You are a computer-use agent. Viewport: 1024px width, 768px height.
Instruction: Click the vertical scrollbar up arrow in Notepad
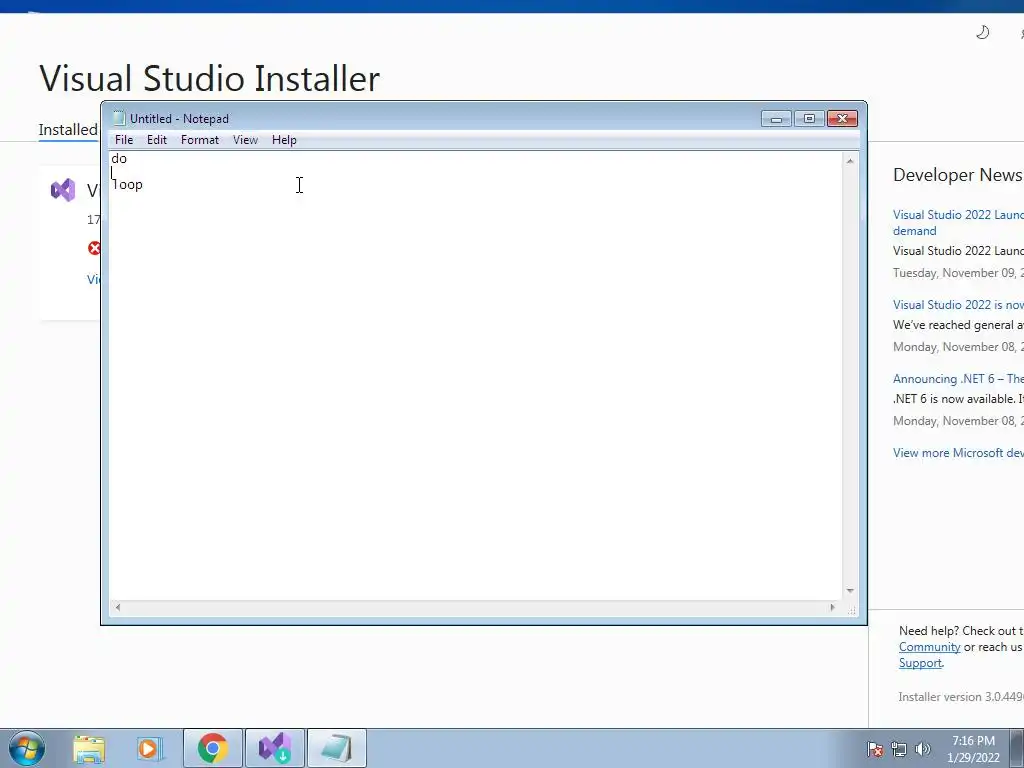click(850, 161)
